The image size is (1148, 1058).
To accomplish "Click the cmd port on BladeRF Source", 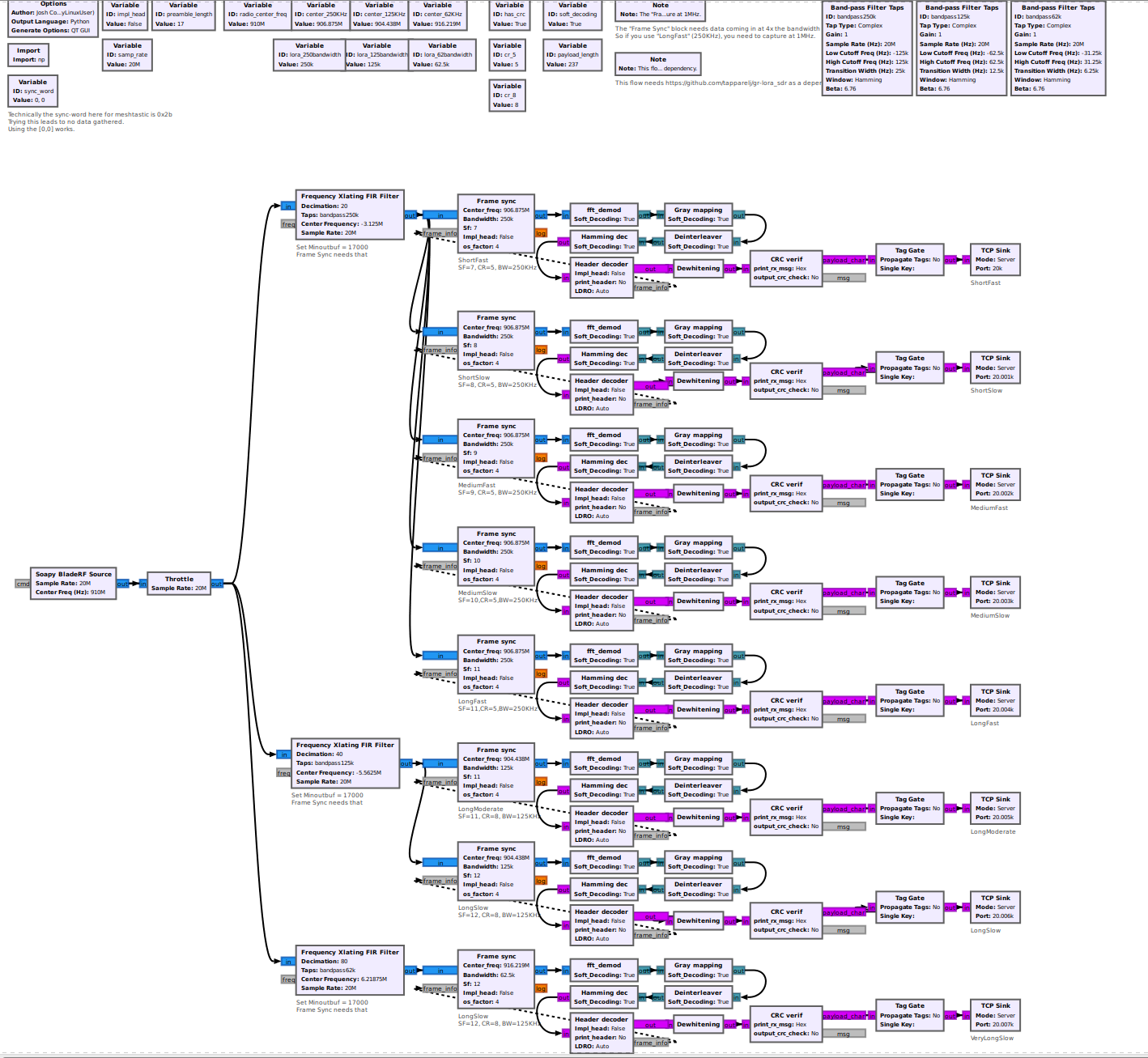I will (x=23, y=584).
